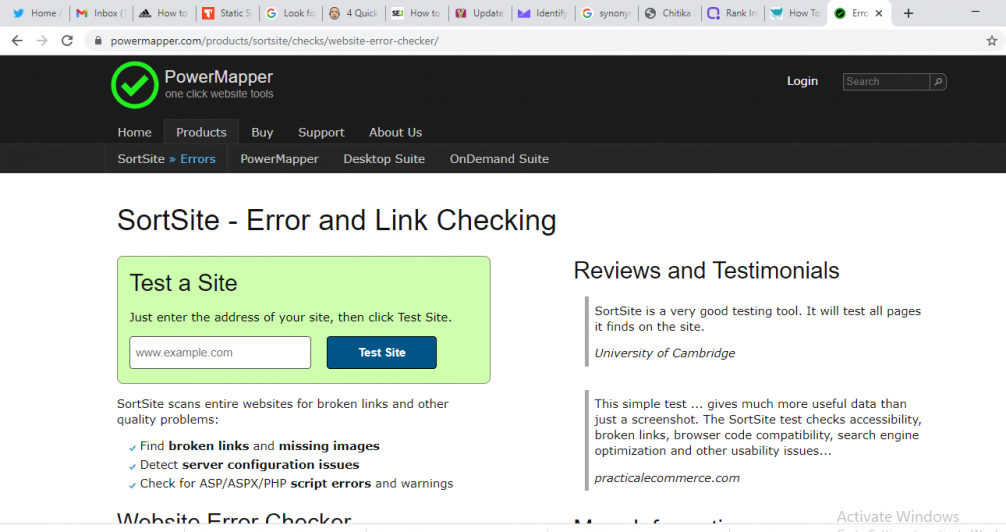Open the adidas How to tab

coord(163,13)
